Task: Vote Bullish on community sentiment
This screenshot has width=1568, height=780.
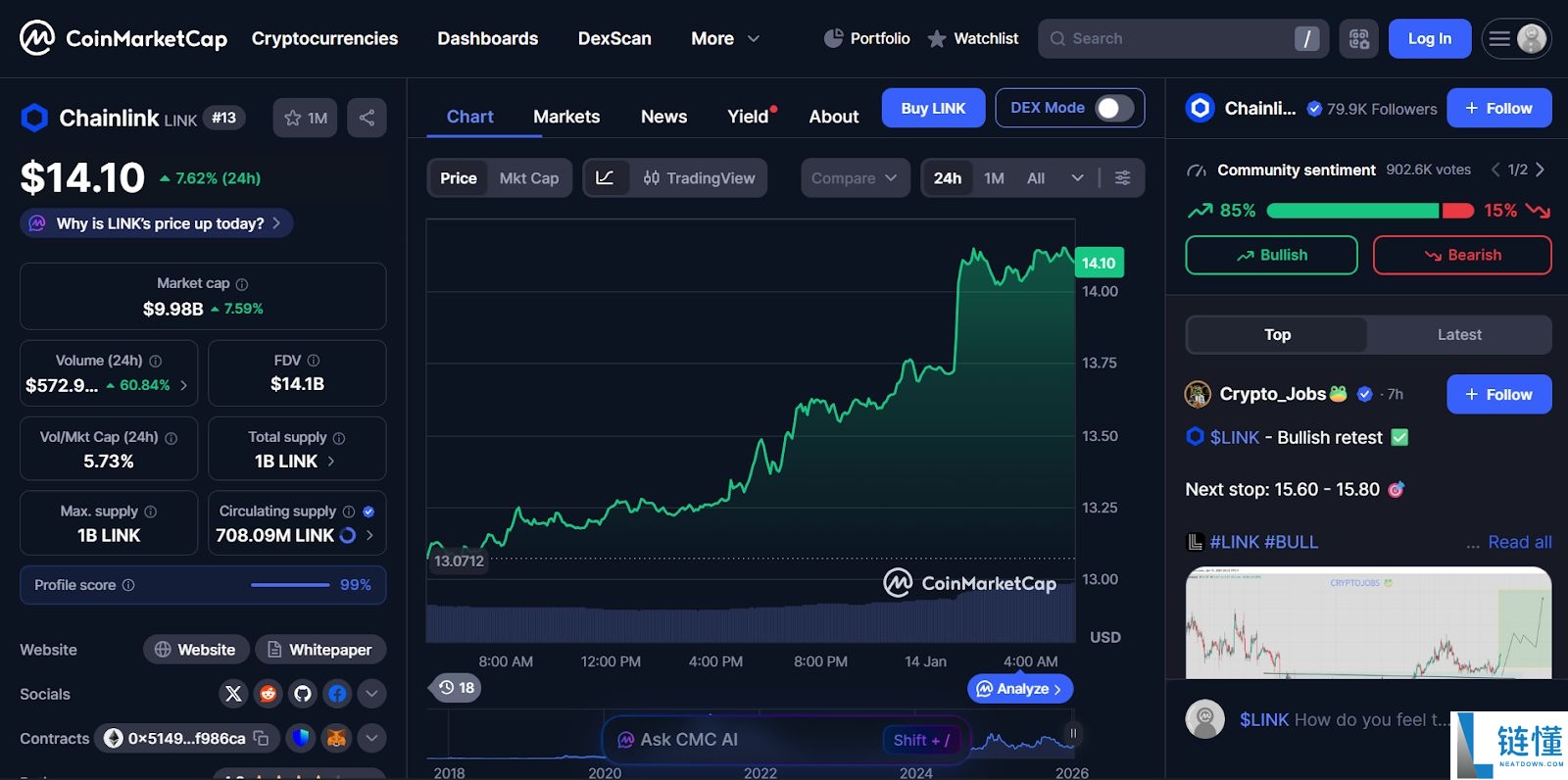Action: [x=1272, y=255]
